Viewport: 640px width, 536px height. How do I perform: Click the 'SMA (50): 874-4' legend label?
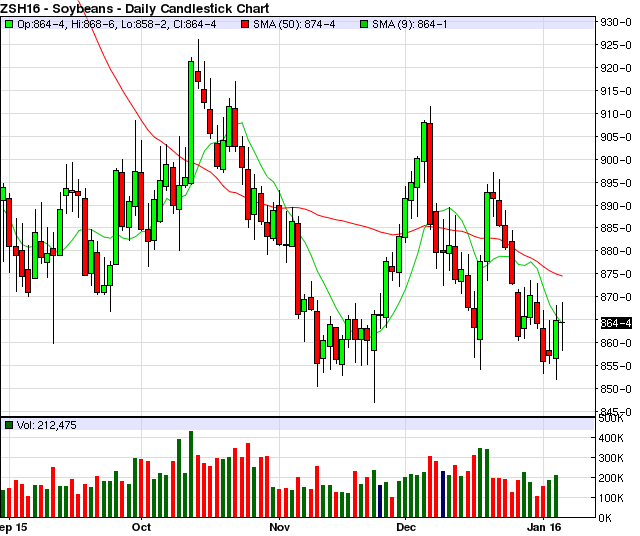click(294, 24)
